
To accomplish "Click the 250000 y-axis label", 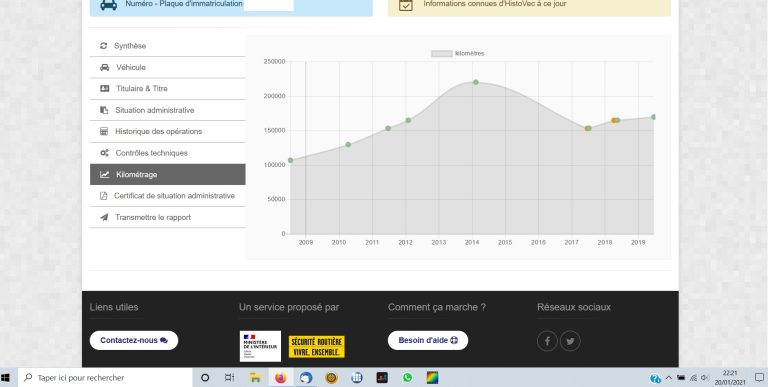I will coord(274,61).
